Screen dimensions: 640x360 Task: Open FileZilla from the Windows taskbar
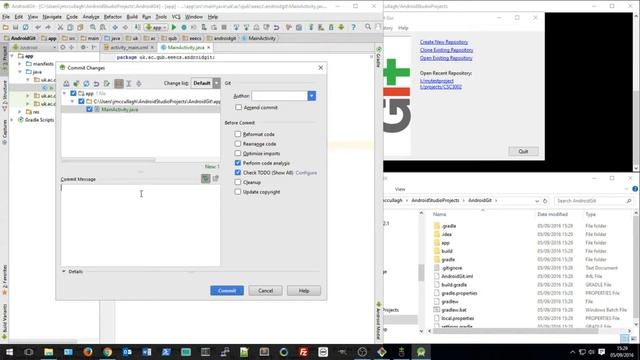pyautogui.click(x=303, y=351)
